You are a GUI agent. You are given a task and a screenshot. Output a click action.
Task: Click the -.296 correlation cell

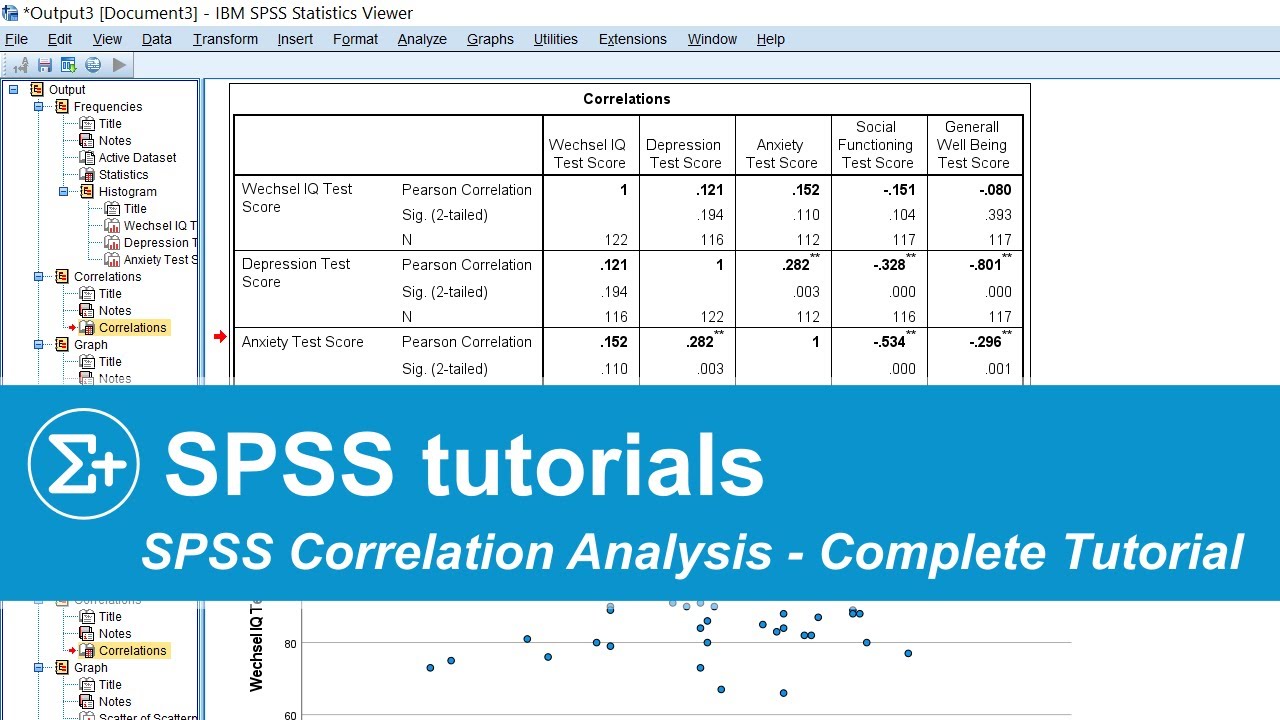(x=990, y=342)
